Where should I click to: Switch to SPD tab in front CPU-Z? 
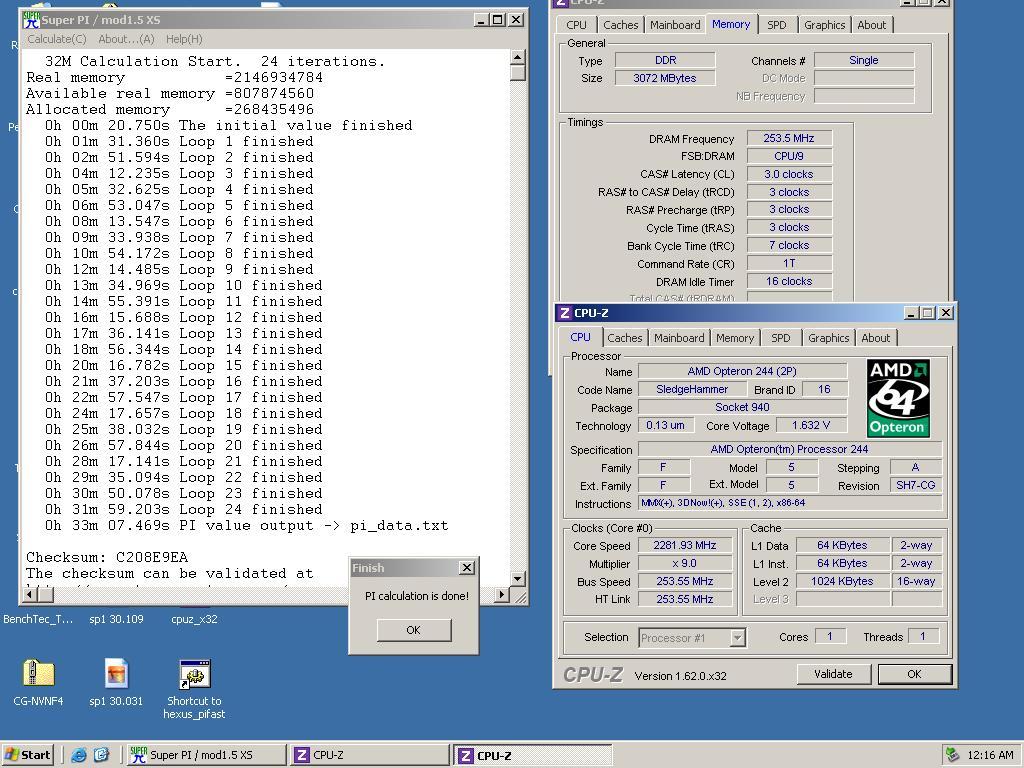[x=780, y=338]
